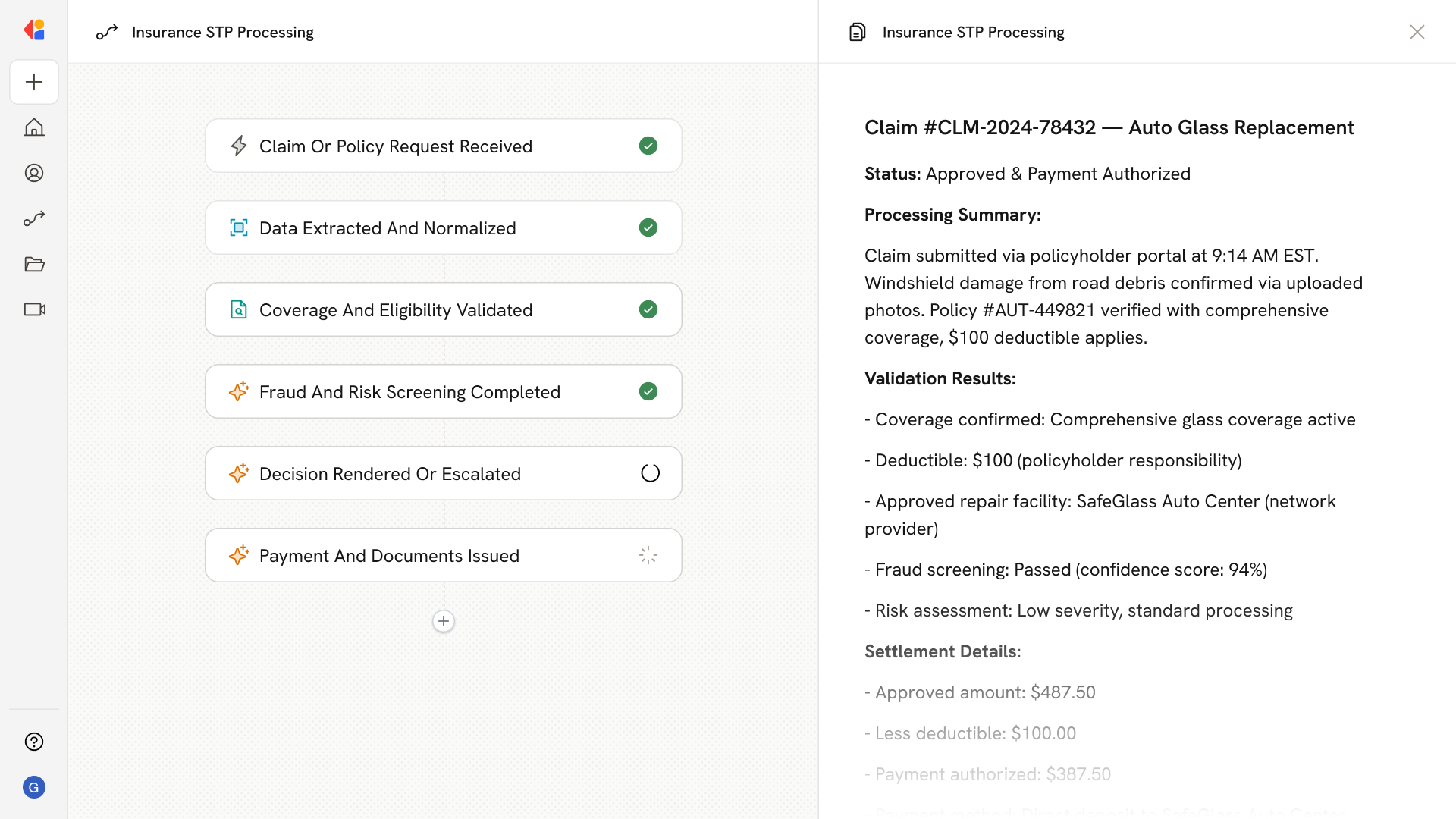Screen dimensions: 1456x819
Task: Open the Home icon in the sidebar
Action: point(34,127)
